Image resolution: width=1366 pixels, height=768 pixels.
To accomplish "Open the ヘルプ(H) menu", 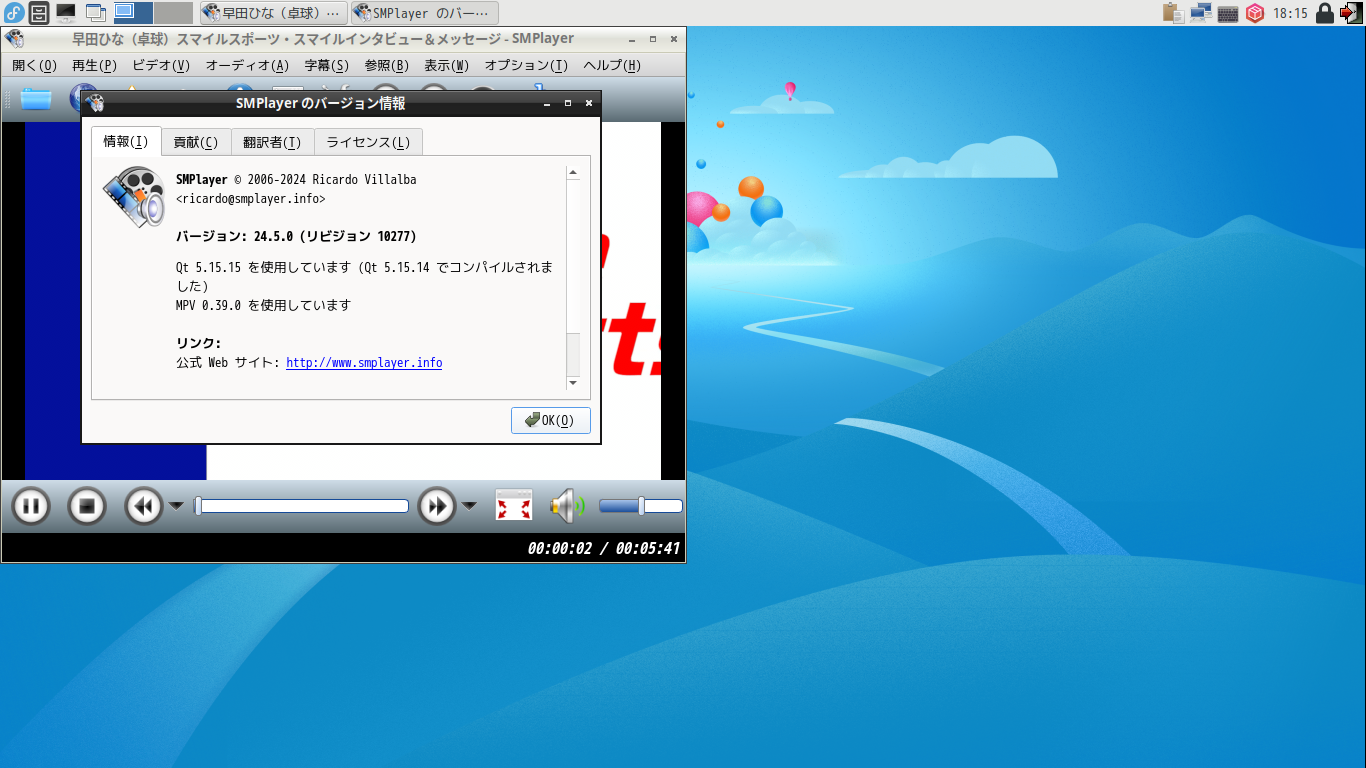I will pos(612,66).
